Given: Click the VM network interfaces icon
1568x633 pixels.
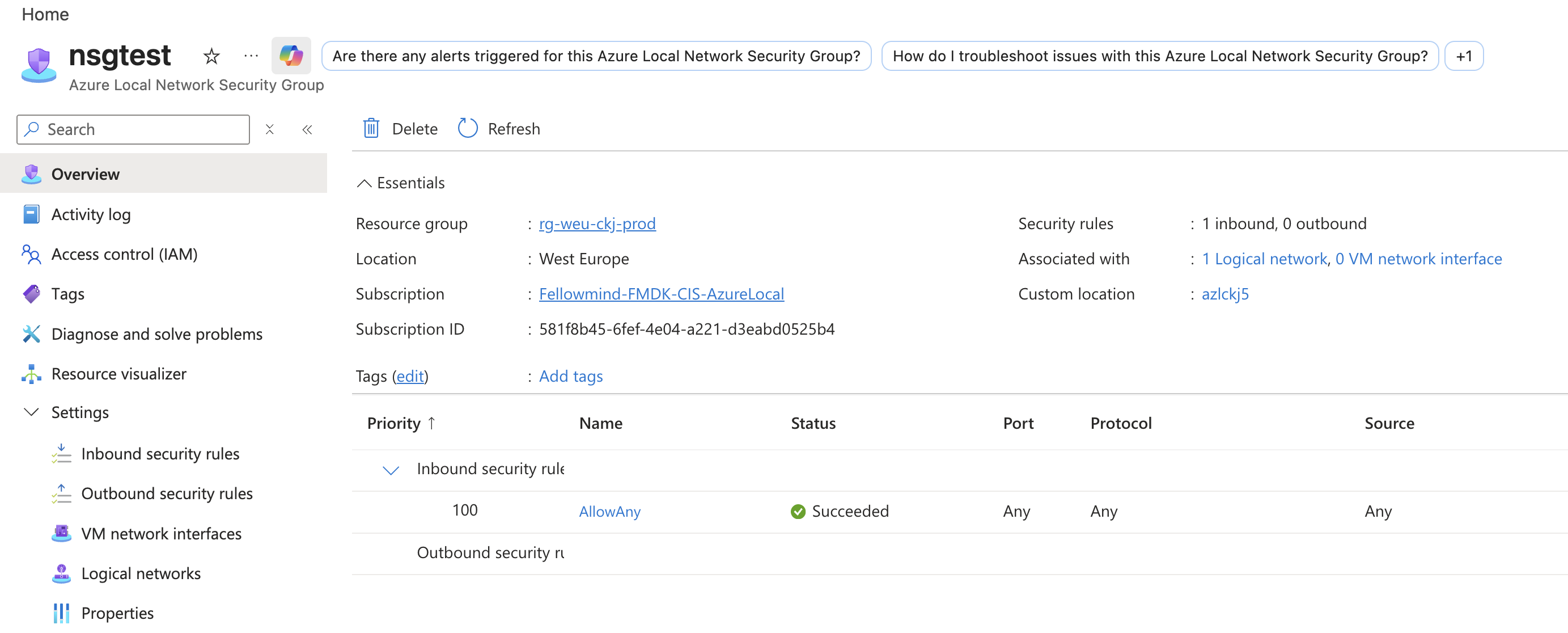Looking at the screenshot, I should (61, 534).
